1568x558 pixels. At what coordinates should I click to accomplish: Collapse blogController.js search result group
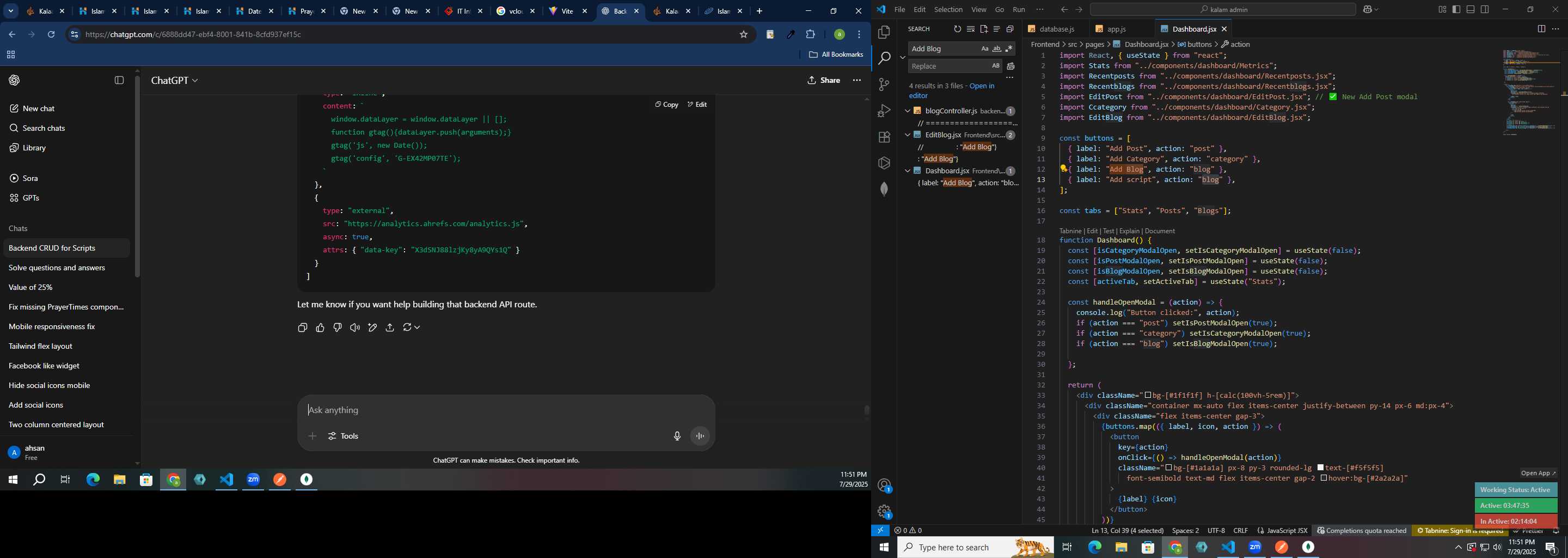907,111
